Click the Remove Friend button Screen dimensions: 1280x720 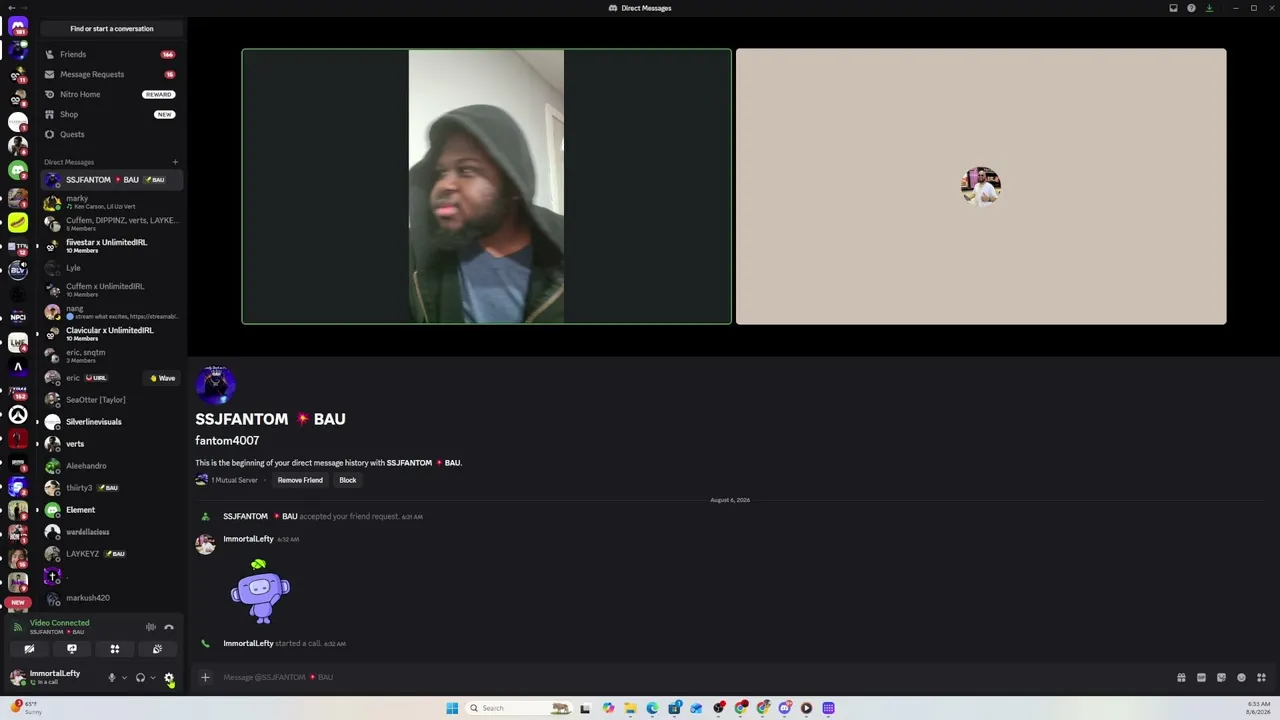click(x=300, y=480)
